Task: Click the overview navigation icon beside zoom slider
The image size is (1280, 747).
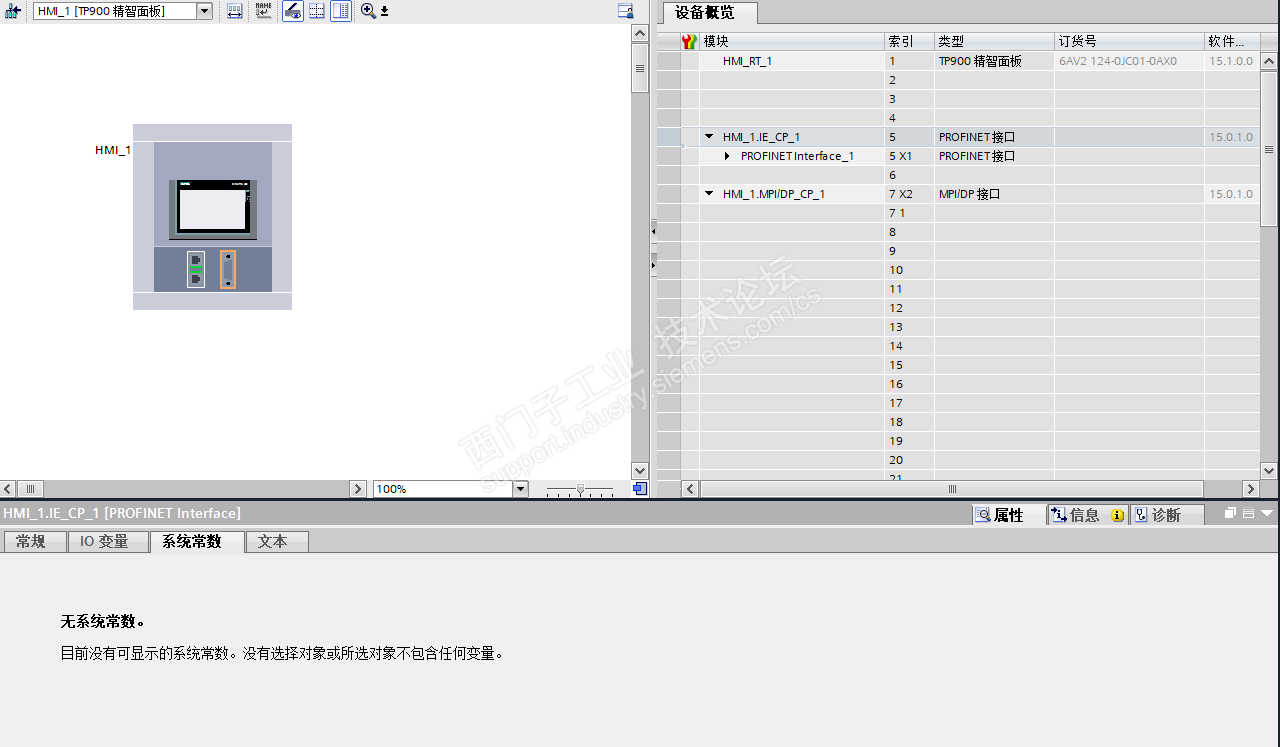Action: 640,488
